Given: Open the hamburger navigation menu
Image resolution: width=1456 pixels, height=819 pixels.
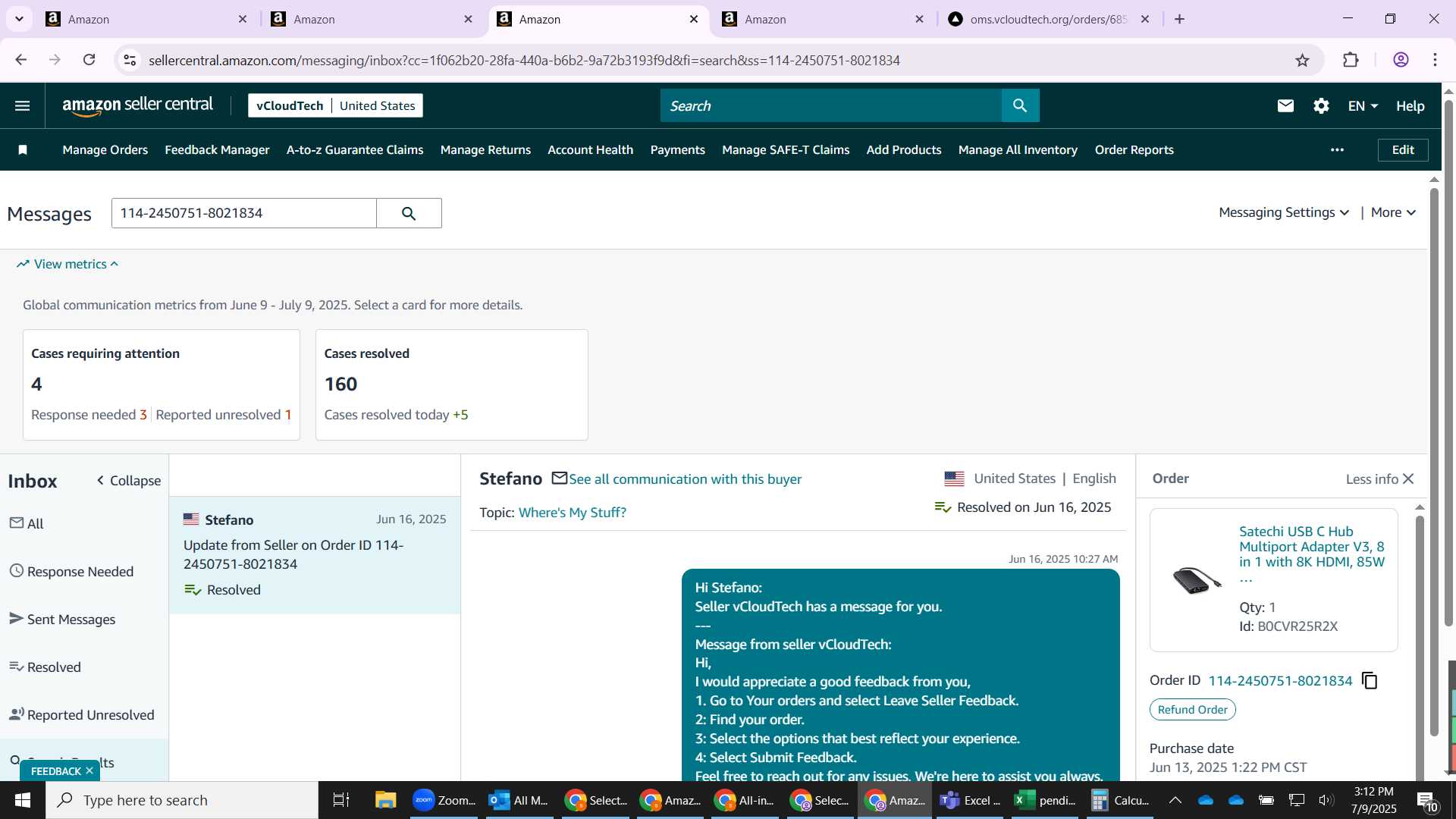Looking at the screenshot, I should (x=23, y=106).
